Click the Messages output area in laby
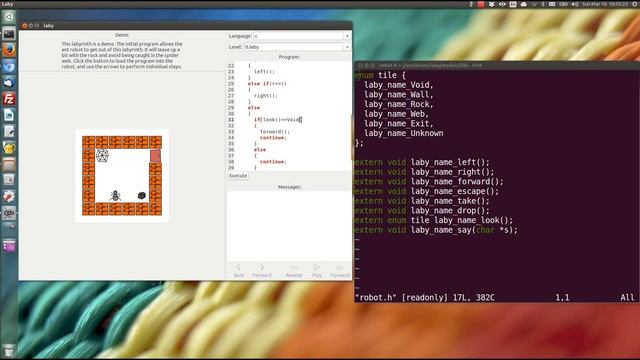 tap(288, 225)
